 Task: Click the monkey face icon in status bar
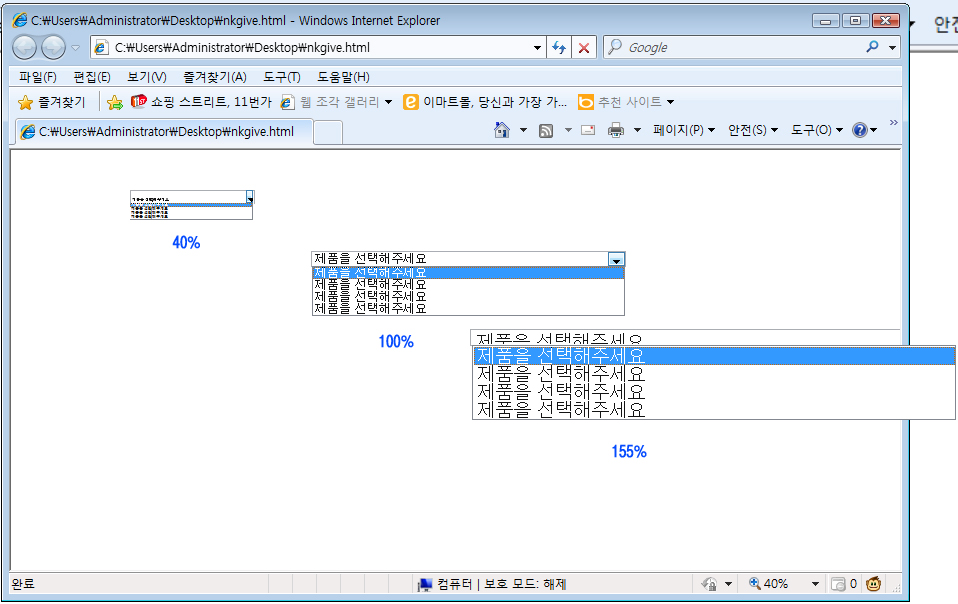point(873,584)
